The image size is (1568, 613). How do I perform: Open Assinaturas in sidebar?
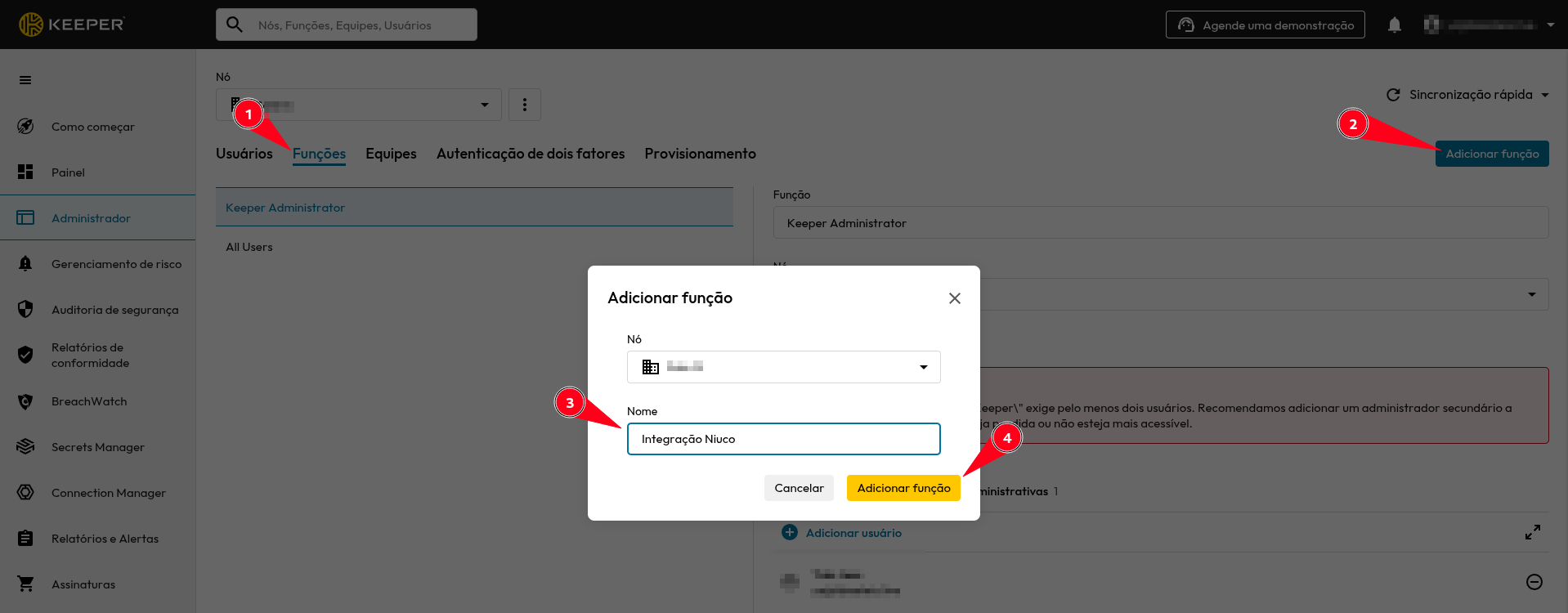click(98, 584)
